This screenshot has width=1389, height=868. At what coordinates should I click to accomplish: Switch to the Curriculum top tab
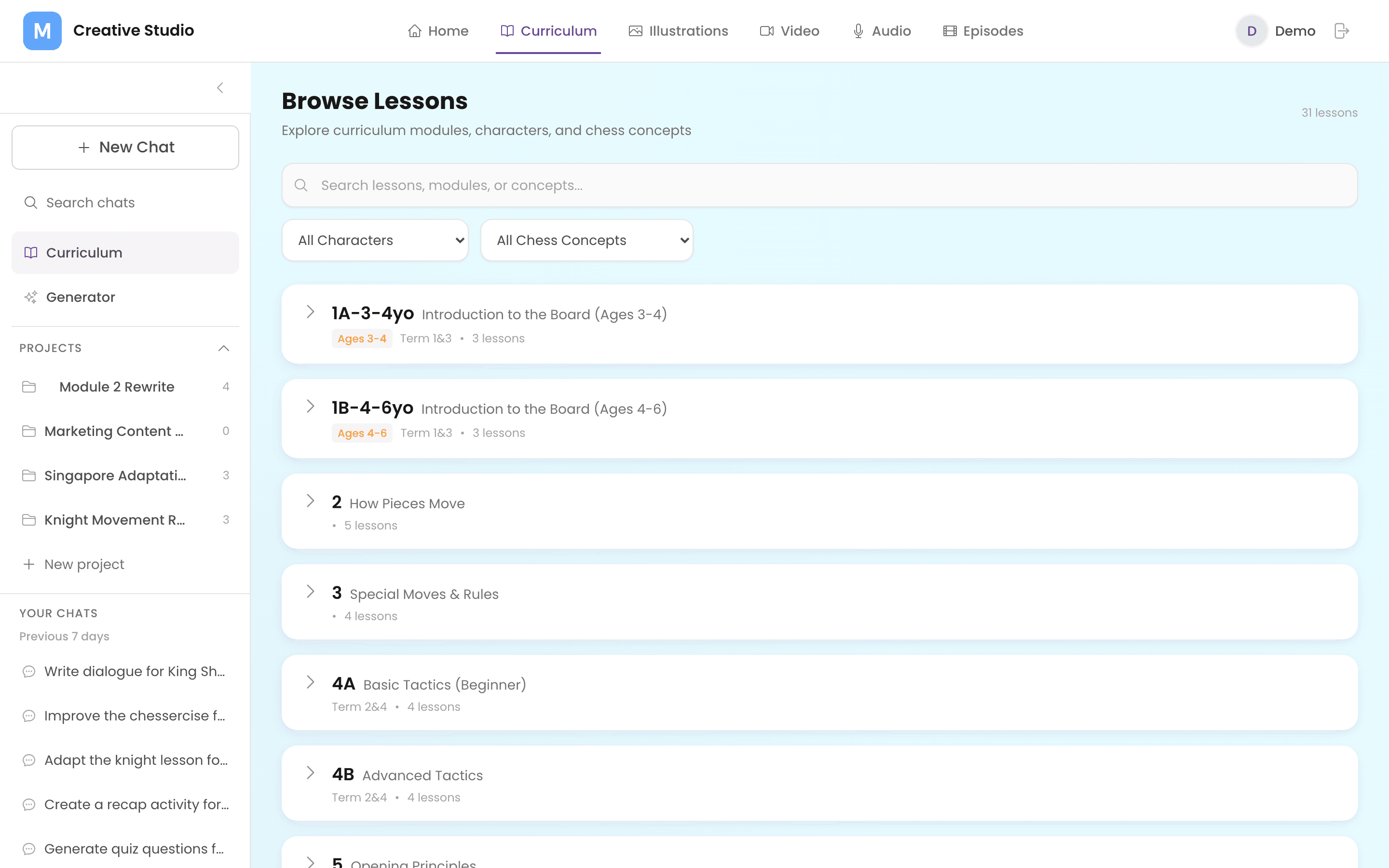click(548, 31)
